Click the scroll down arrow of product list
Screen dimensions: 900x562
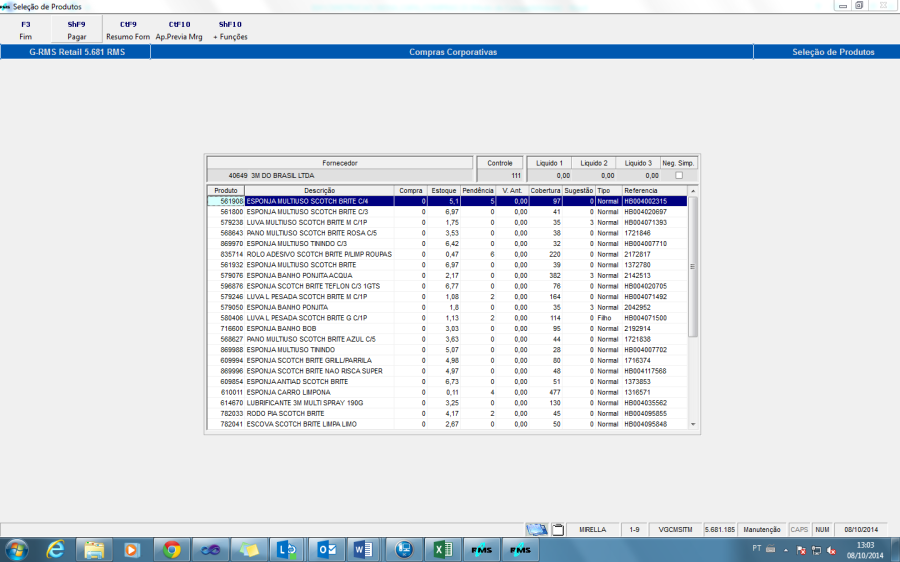pyautogui.click(x=693, y=424)
